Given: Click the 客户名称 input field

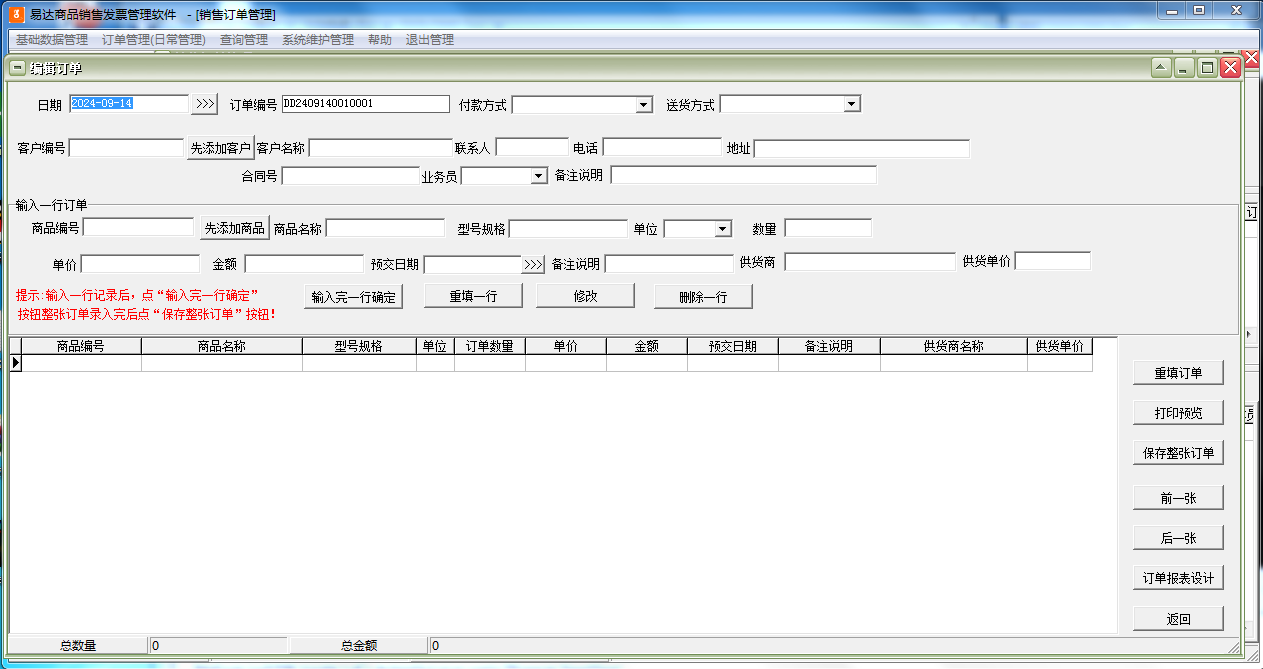Looking at the screenshot, I should pos(381,148).
